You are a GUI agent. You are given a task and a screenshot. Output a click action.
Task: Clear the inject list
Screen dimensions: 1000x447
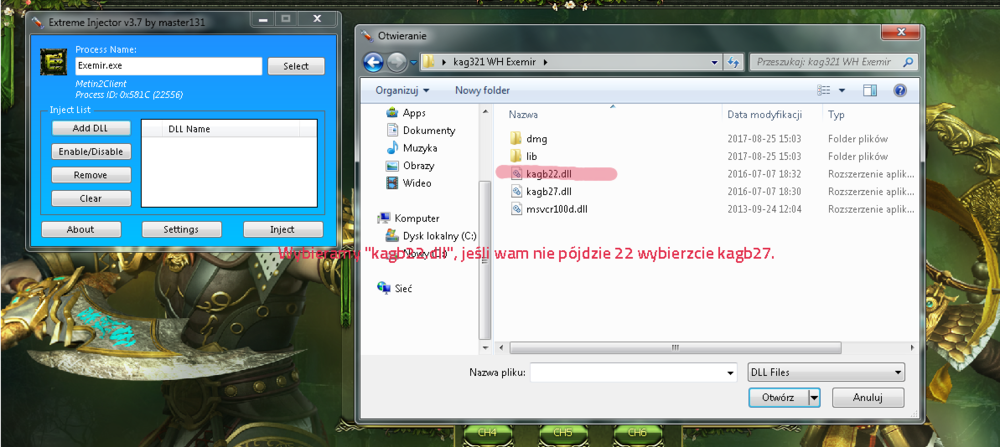coord(91,198)
